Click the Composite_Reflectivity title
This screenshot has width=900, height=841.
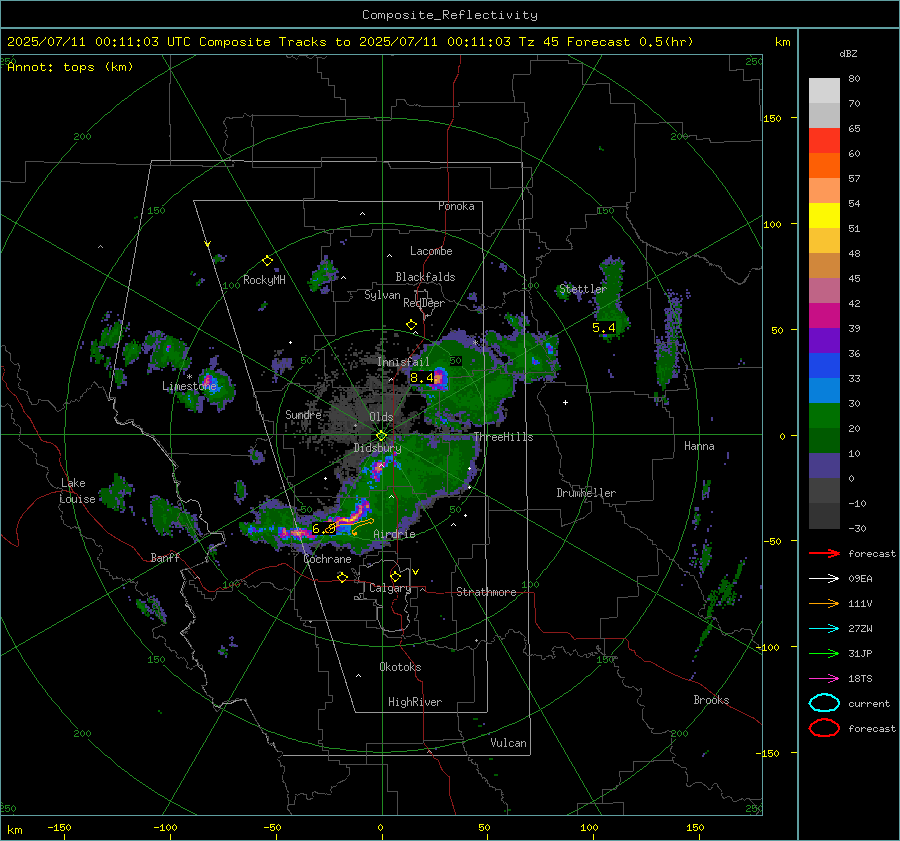(x=450, y=15)
